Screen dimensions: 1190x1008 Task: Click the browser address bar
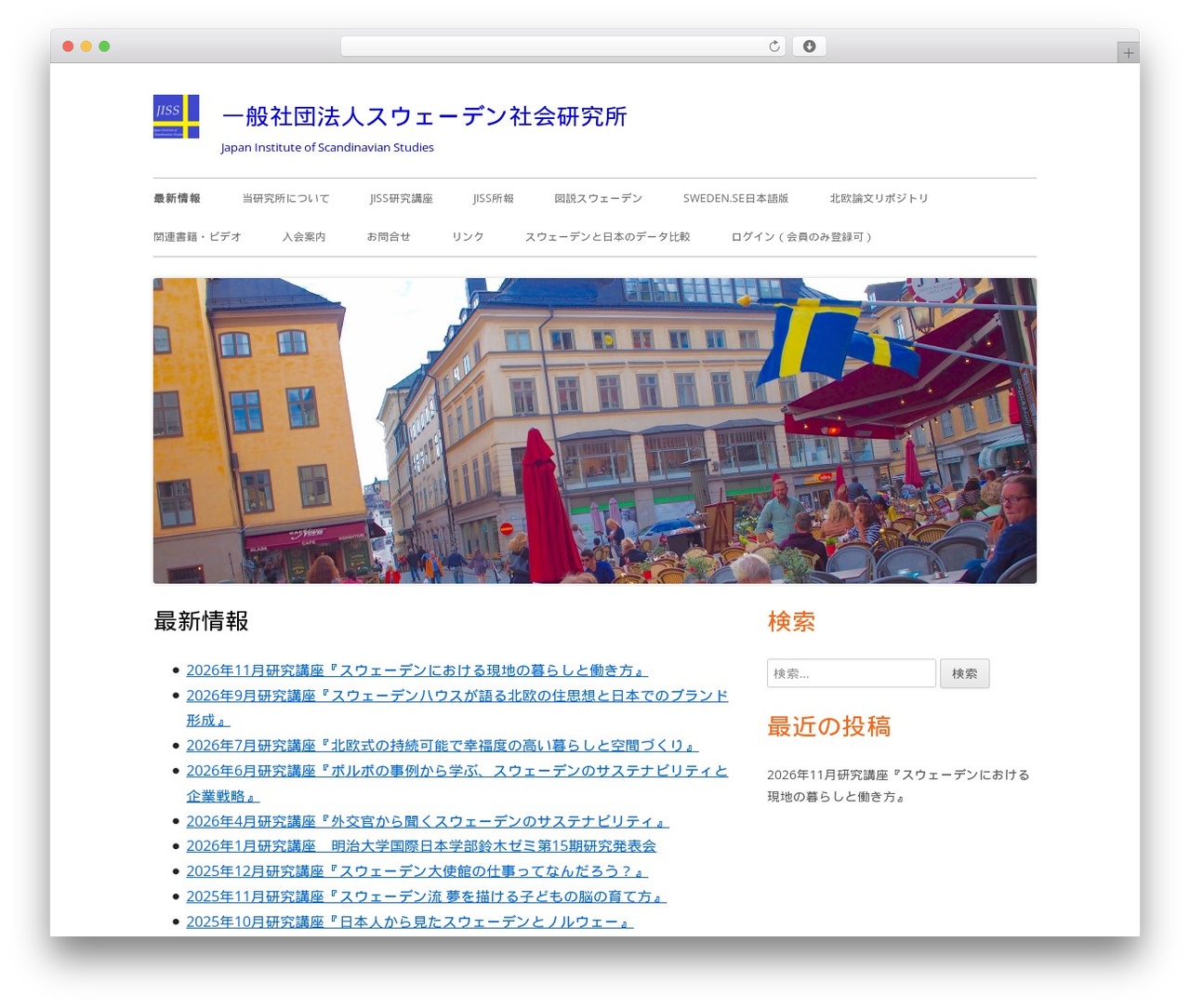pyautogui.click(x=562, y=46)
